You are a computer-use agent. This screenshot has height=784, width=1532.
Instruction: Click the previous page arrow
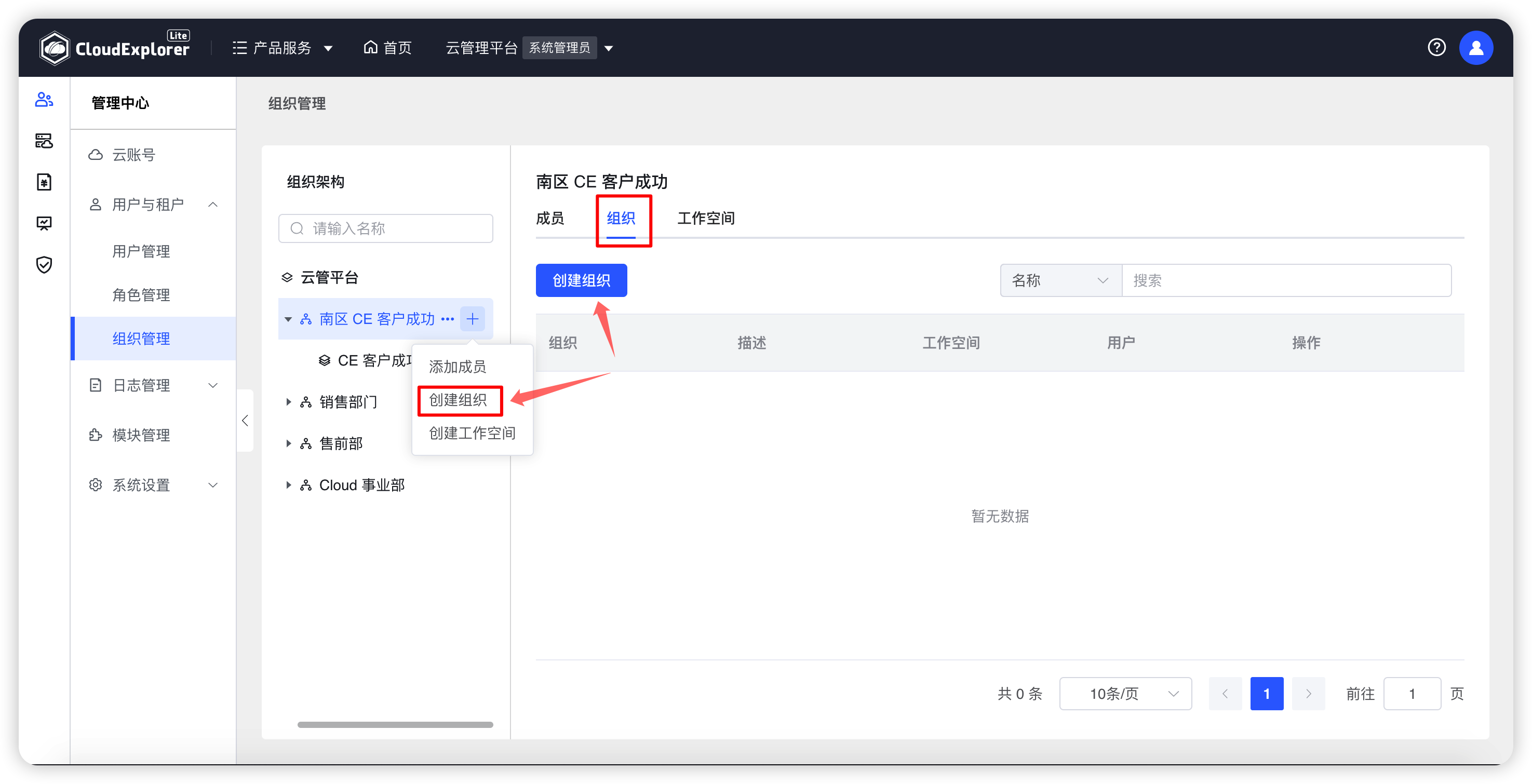(1225, 694)
